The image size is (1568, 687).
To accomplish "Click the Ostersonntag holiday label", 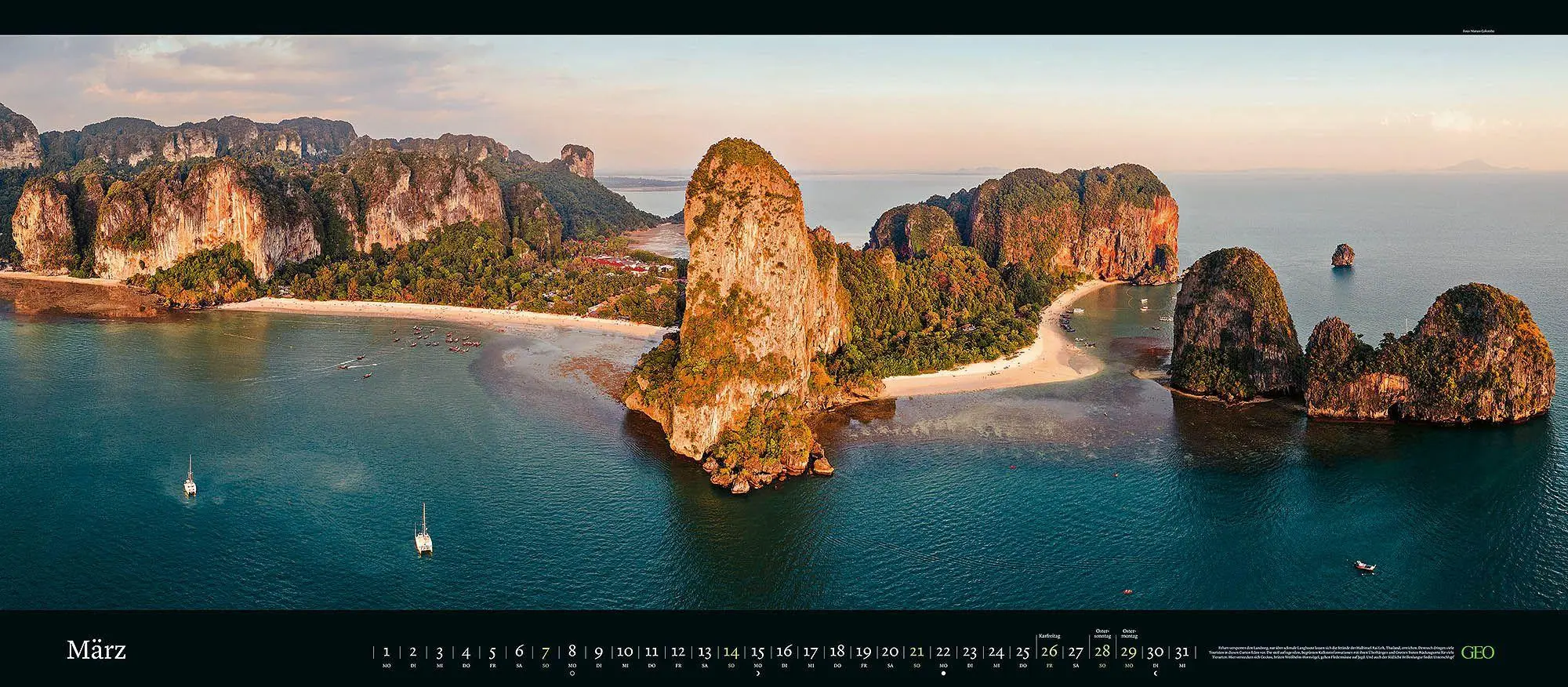I will (x=1102, y=634).
